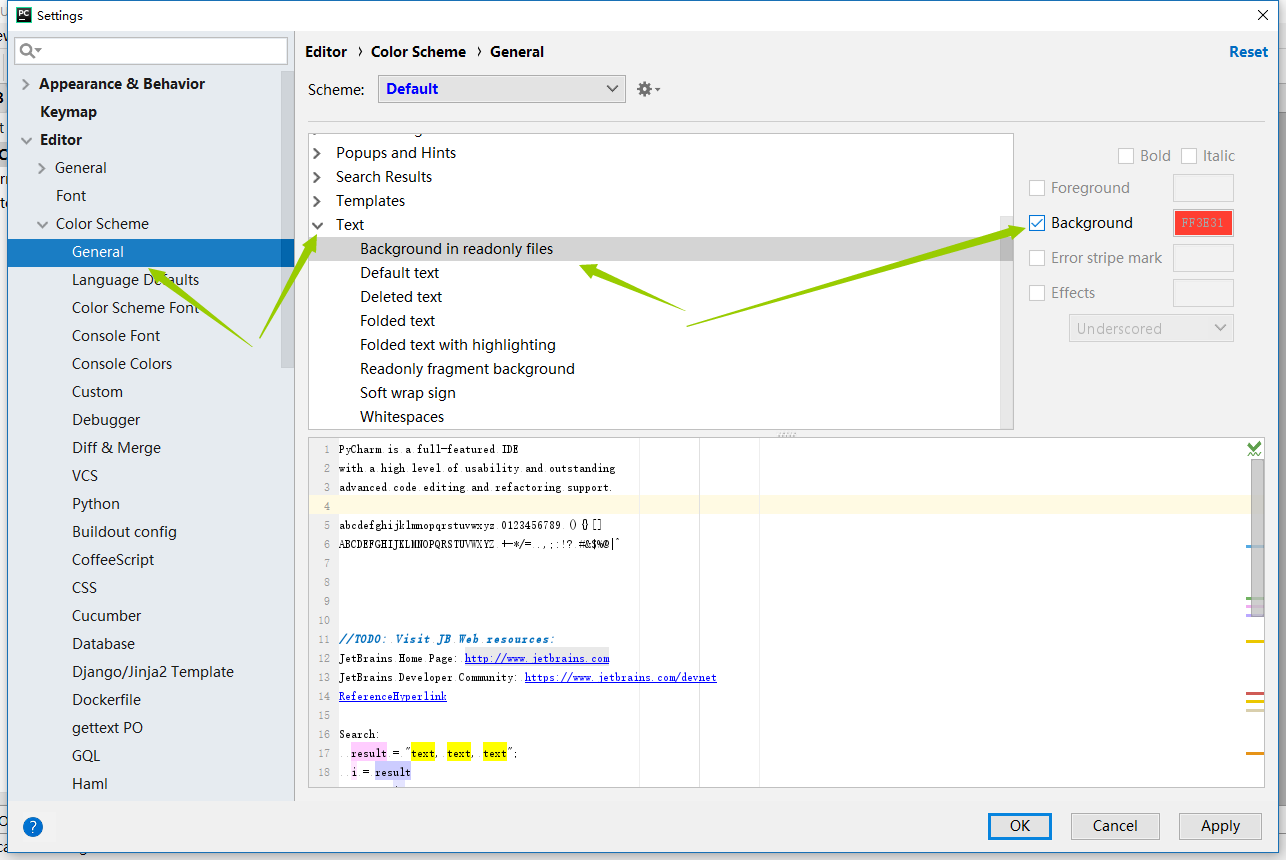The image size is (1286, 860).
Task: Open the jetbrains.com/devnet link in preview
Action: click(x=620, y=677)
